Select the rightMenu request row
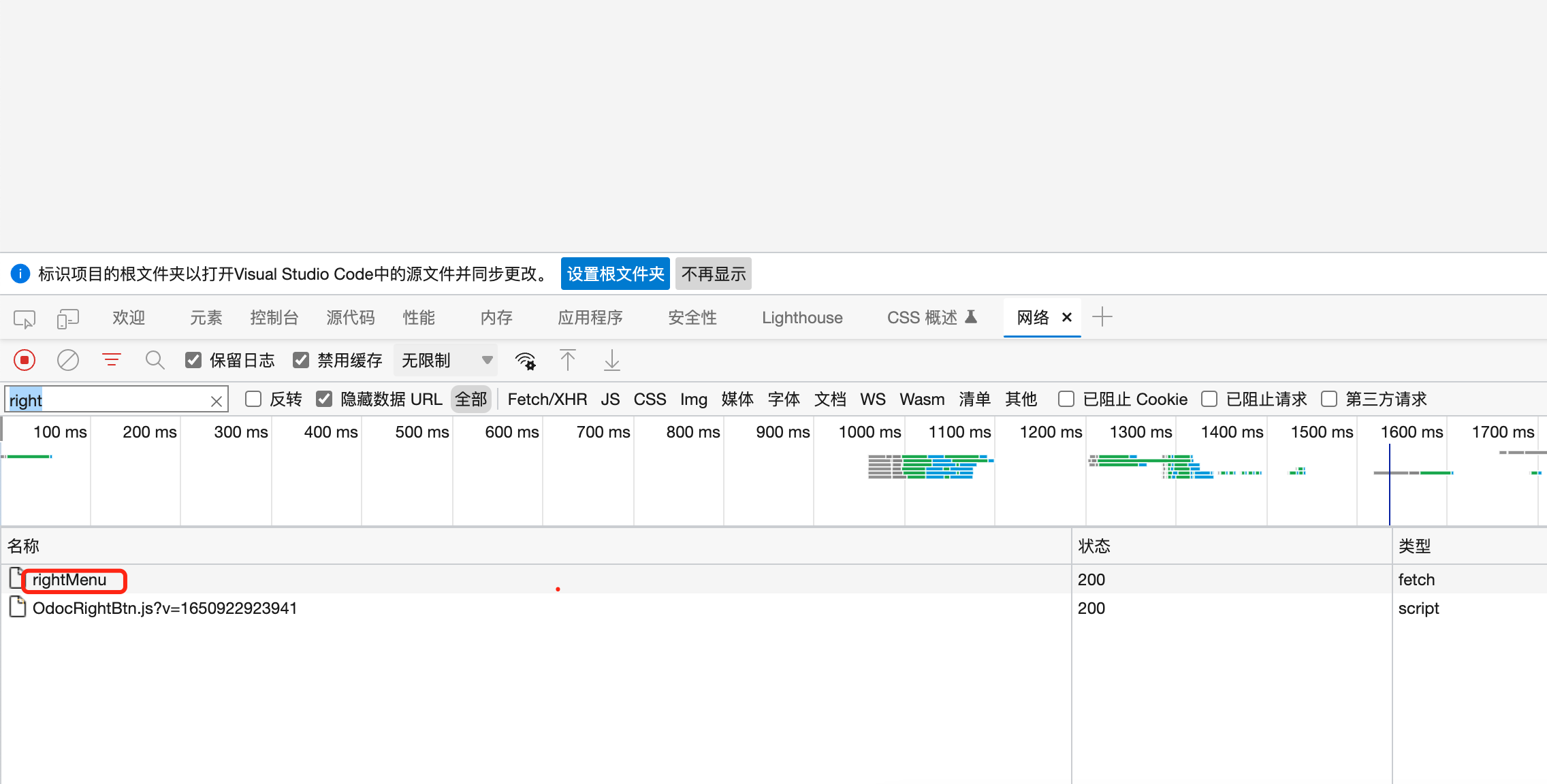The height and width of the screenshot is (784, 1547). [x=773, y=579]
